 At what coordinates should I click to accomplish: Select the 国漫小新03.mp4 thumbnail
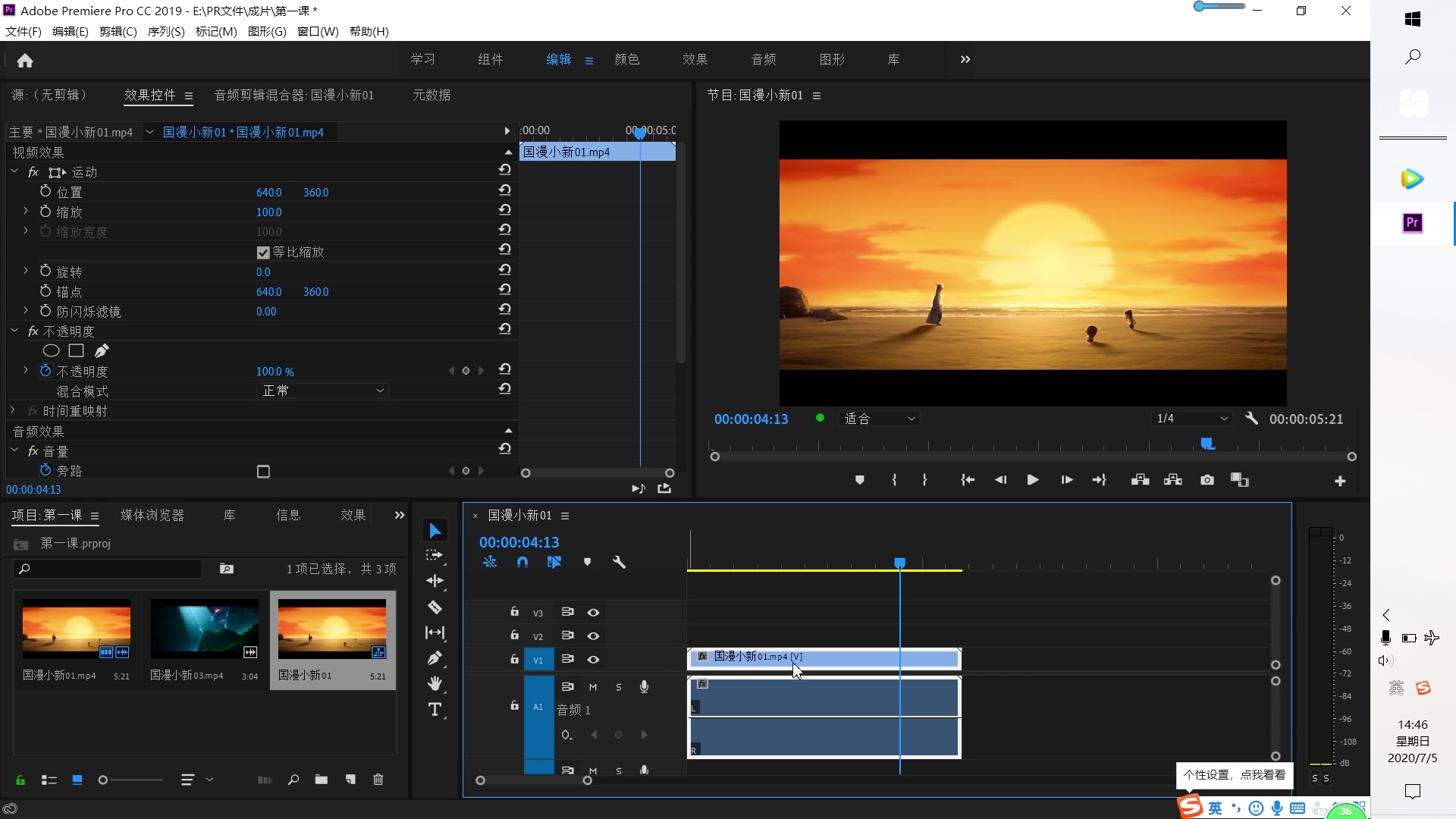[x=204, y=629]
